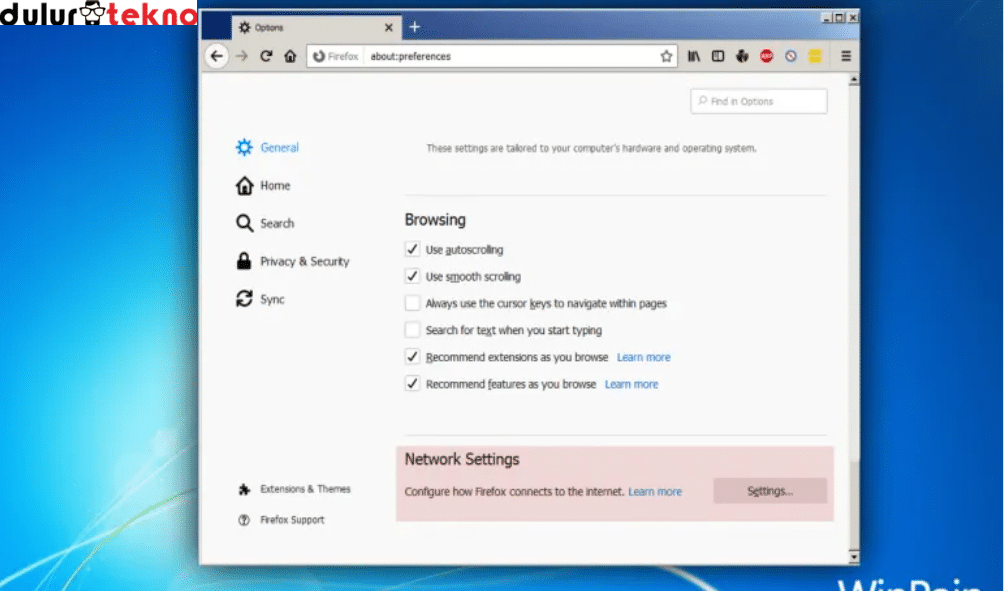This screenshot has width=1004, height=591.
Task: Open Firefox Support link
Action: click(x=281, y=520)
